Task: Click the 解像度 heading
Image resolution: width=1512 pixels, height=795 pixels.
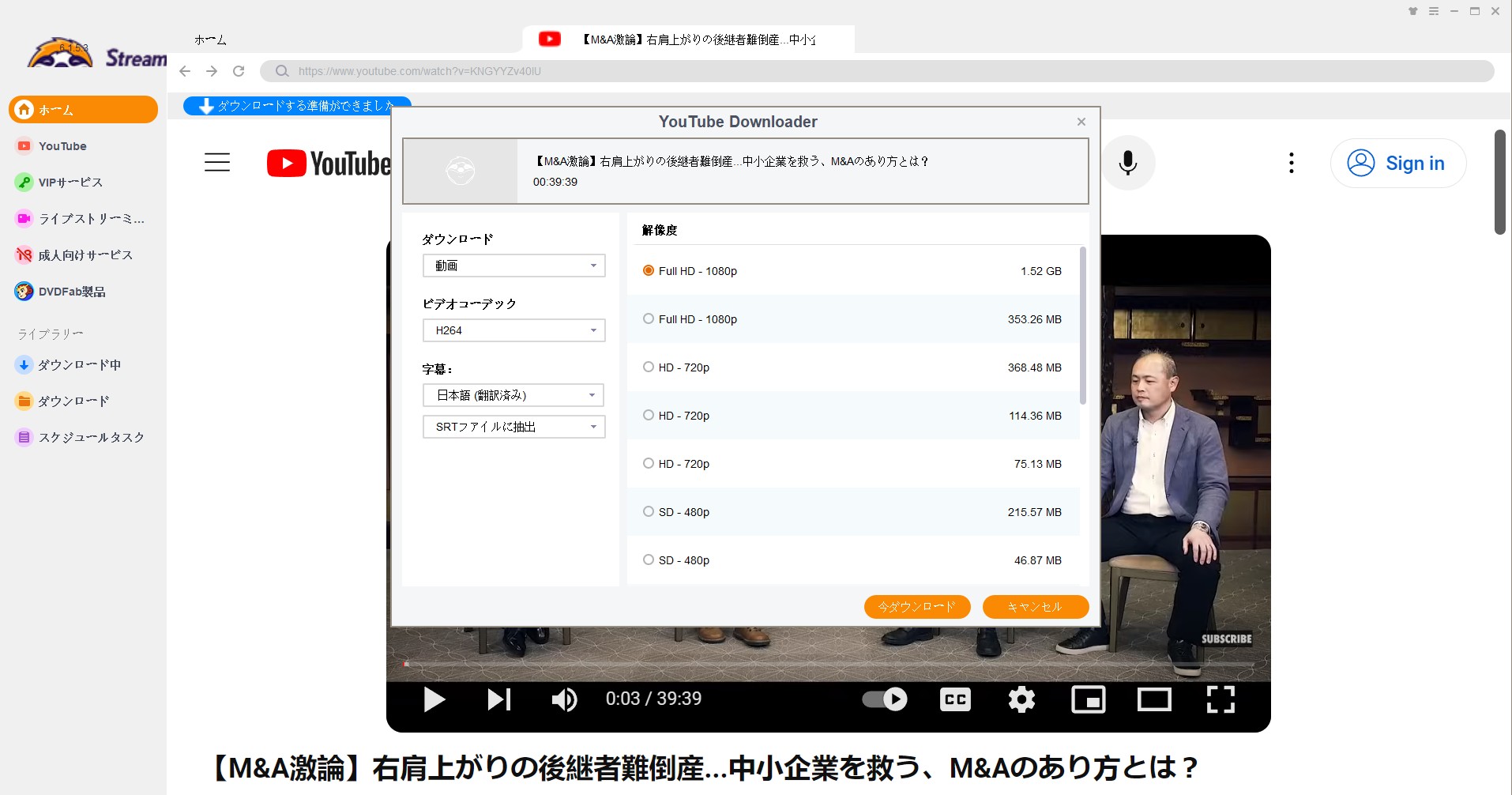Action: click(x=660, y=230)
